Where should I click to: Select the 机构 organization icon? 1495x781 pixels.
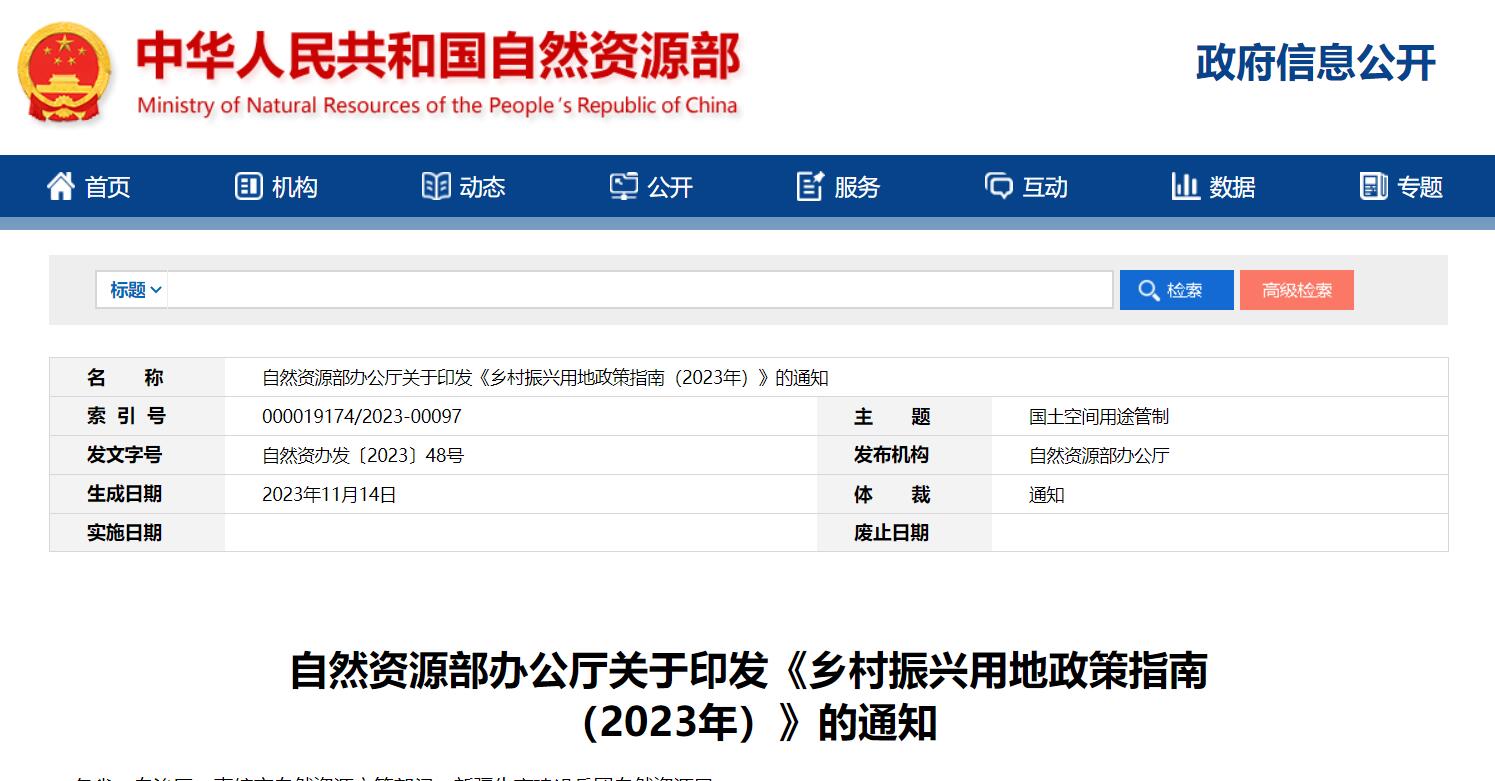click(x=247, y=186)
